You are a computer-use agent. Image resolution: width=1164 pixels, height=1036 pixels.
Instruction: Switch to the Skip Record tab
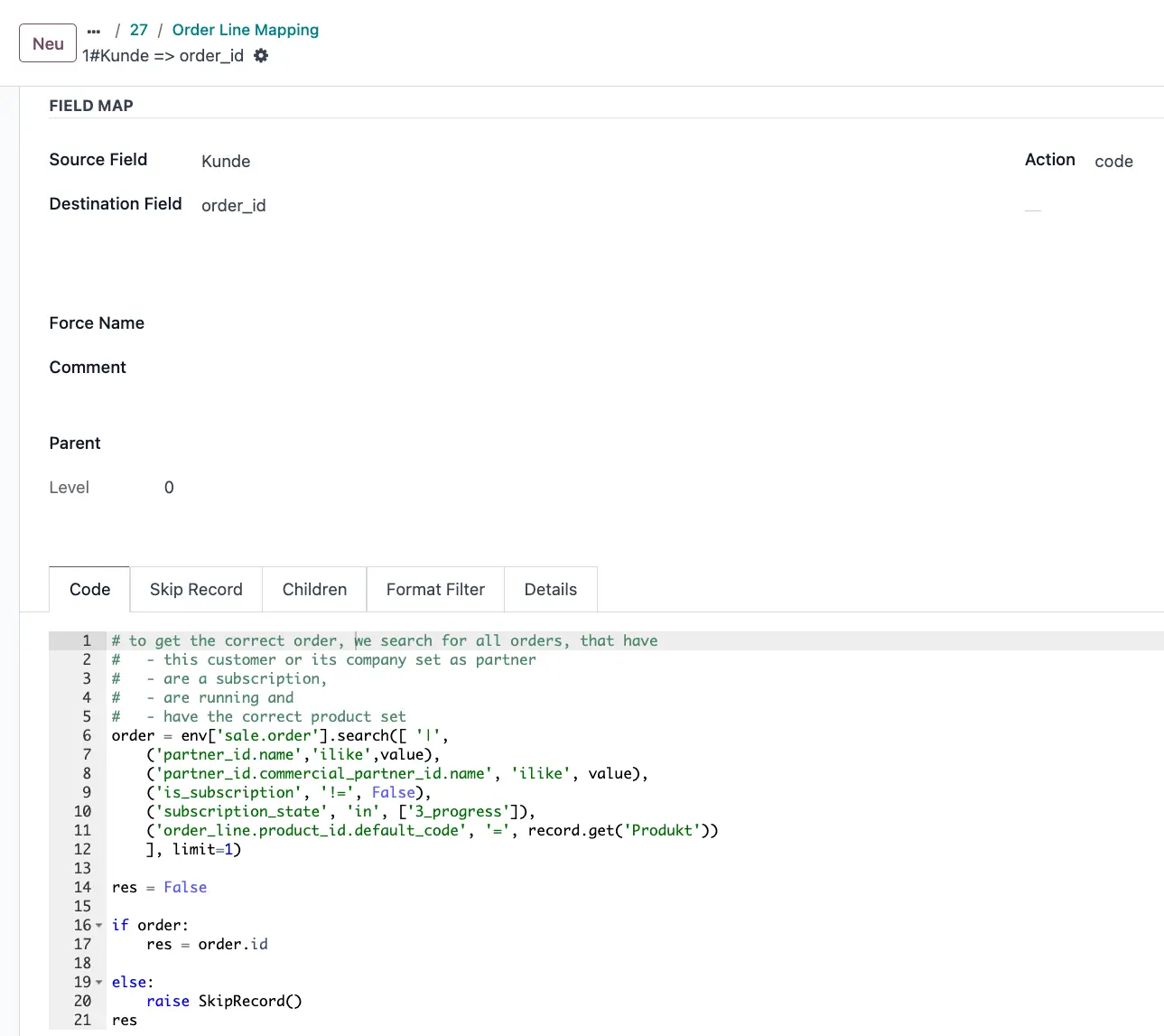(196, 589)
